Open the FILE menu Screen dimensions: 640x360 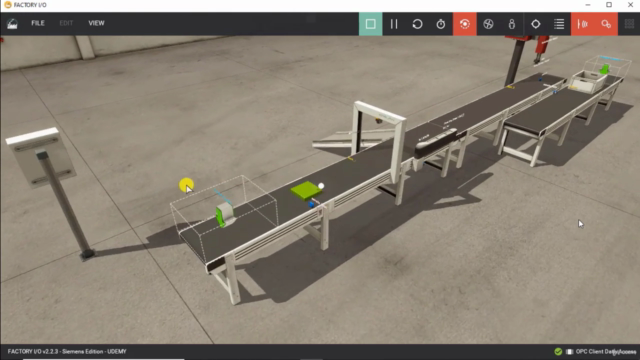38,23
